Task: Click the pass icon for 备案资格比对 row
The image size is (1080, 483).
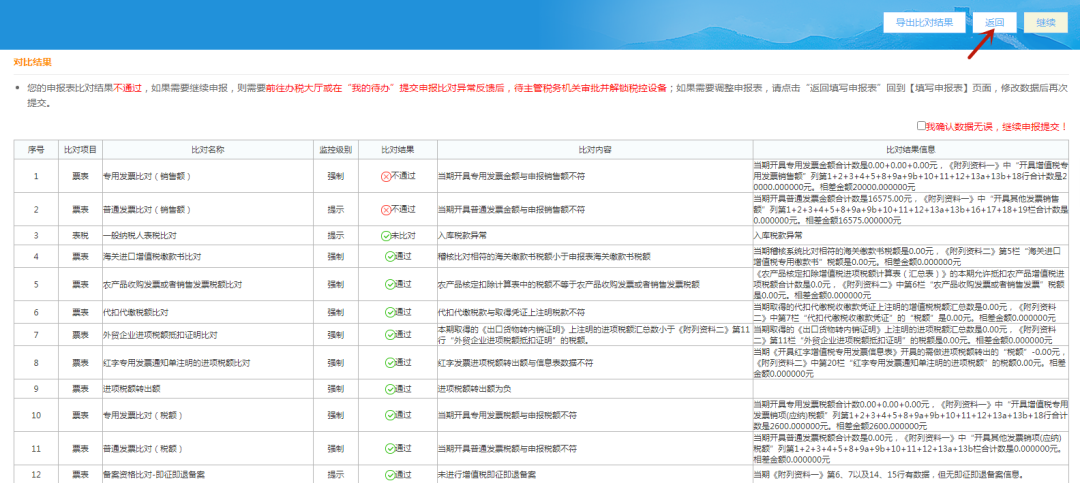Action: pyautogui.click(x=390, y=475)
